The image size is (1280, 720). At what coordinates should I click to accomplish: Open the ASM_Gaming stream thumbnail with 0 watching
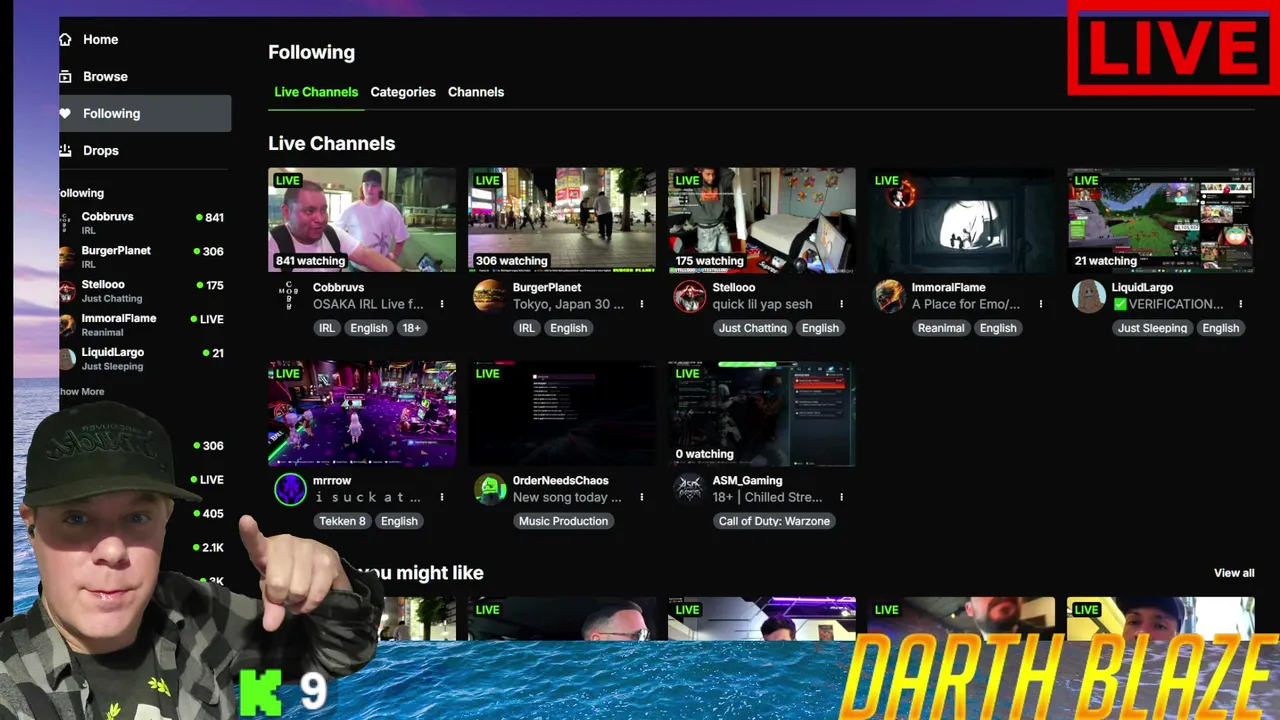[x=762, y=413]
